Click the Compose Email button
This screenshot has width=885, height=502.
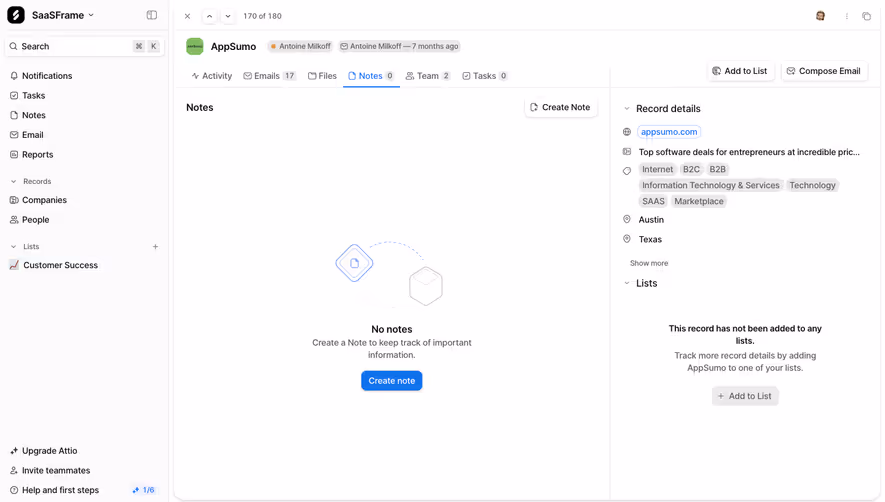tap(824, 71)
